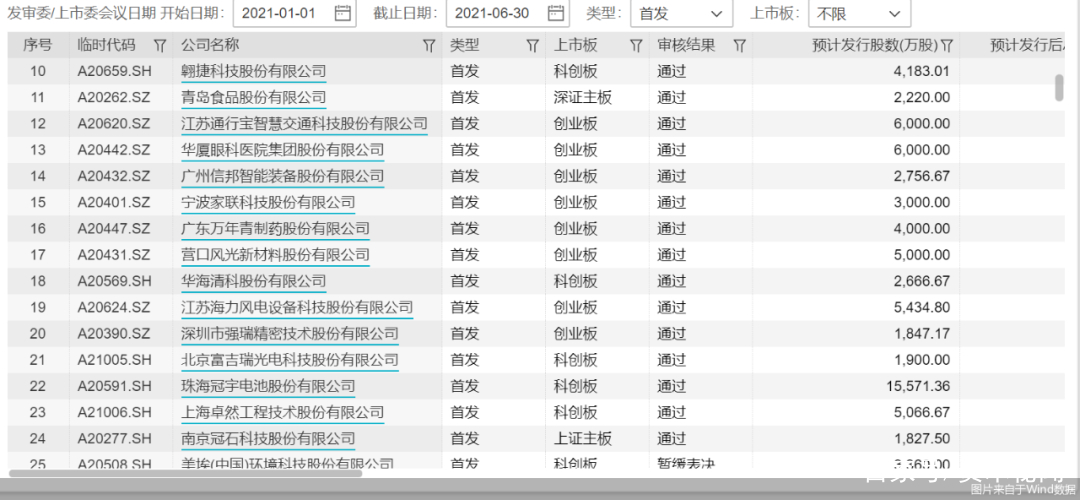Click share count value 4,183.01
The width and height of the screenshot is (1080, 500).
pyautogui.click(x=922, y=71)
